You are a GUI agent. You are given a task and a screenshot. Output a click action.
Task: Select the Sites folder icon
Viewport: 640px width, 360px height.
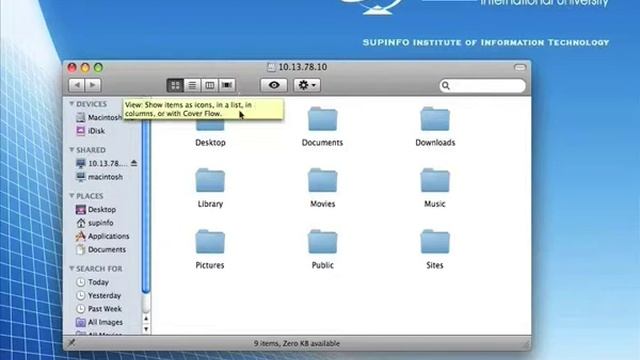435,241
